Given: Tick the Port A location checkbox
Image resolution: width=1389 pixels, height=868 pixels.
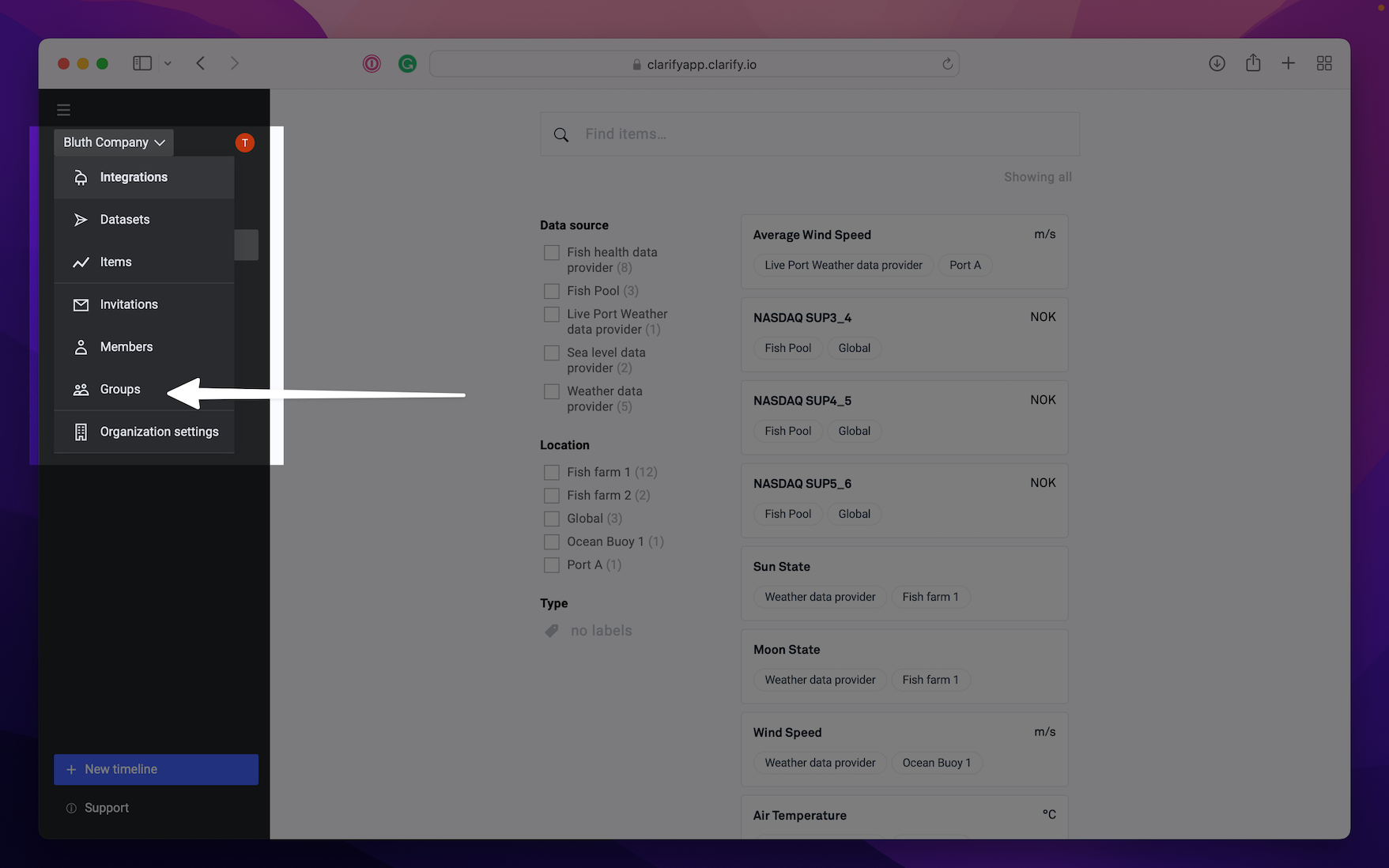Looking at the screenshot, I should [x=552, y=565].
